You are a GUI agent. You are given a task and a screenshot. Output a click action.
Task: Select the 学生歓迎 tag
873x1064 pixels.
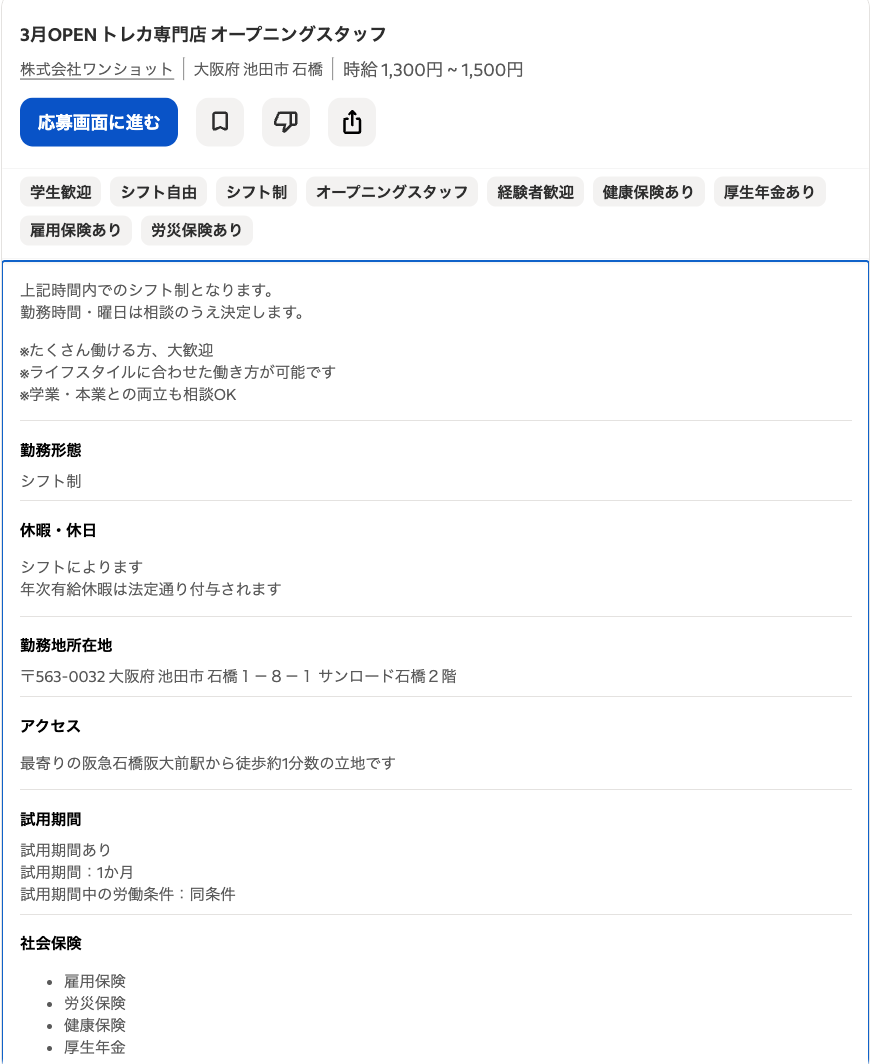pyautogui.click(x=61, y=192)
